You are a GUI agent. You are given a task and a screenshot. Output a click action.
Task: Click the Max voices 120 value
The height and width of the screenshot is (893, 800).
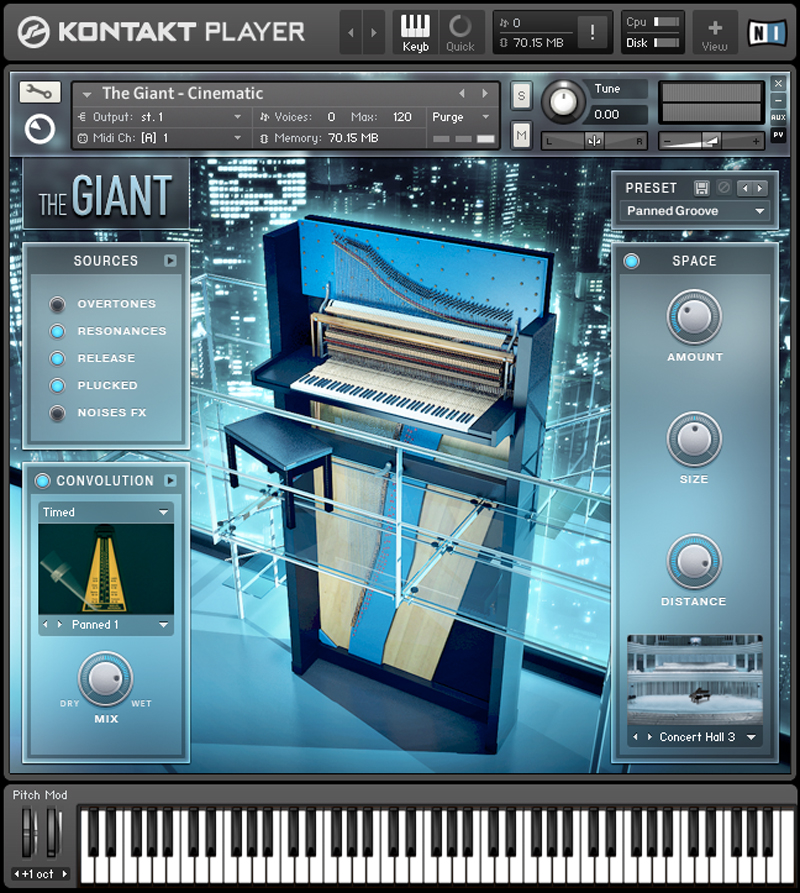pyautogui.click(x=402, y=117)
